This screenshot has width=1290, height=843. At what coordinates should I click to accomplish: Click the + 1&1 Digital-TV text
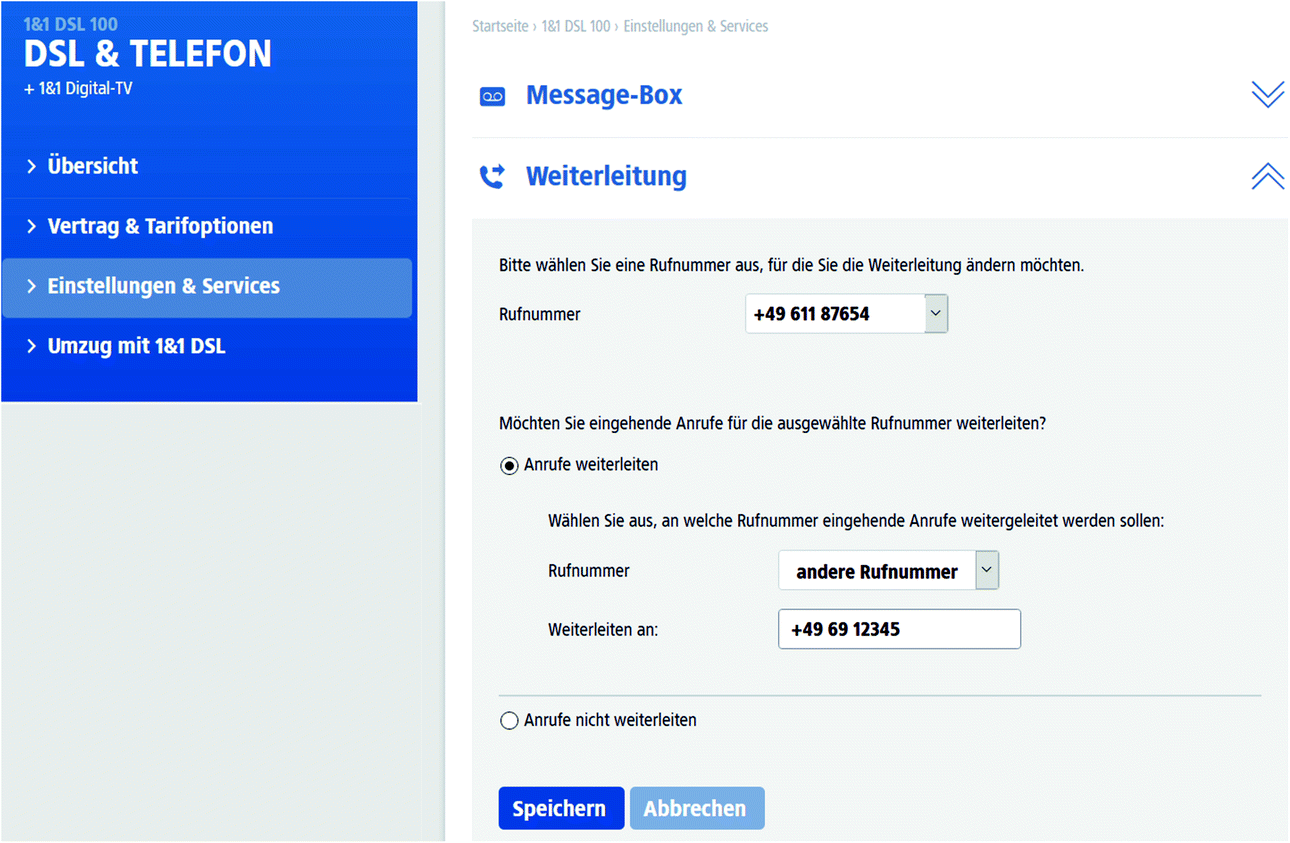tap(78, 89)
